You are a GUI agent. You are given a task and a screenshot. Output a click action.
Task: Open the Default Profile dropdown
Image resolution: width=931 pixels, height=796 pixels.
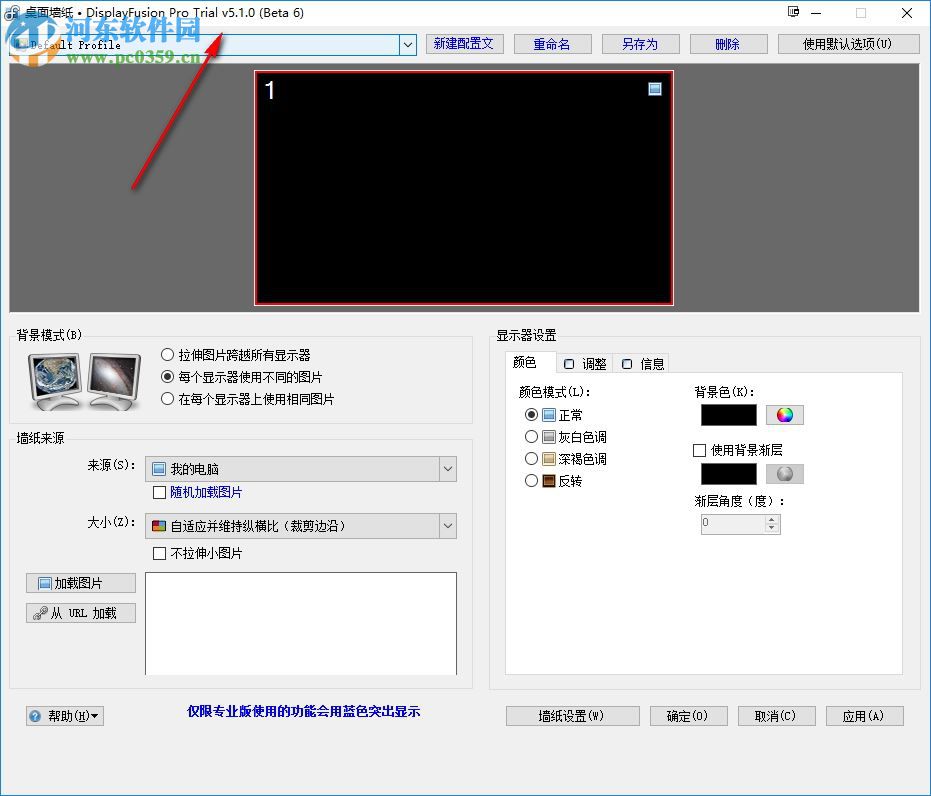pyautogui.click(x=406, y=44)
